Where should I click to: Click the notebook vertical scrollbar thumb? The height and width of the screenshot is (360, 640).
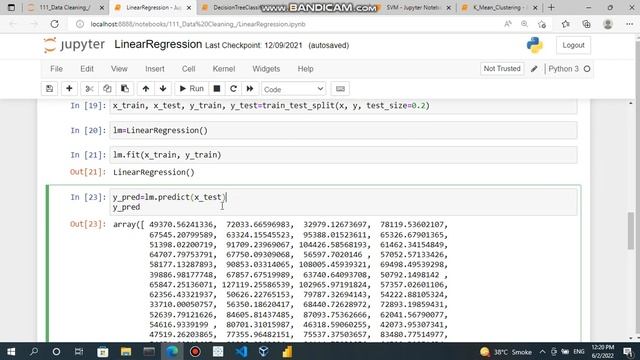[x=631, y=231]
